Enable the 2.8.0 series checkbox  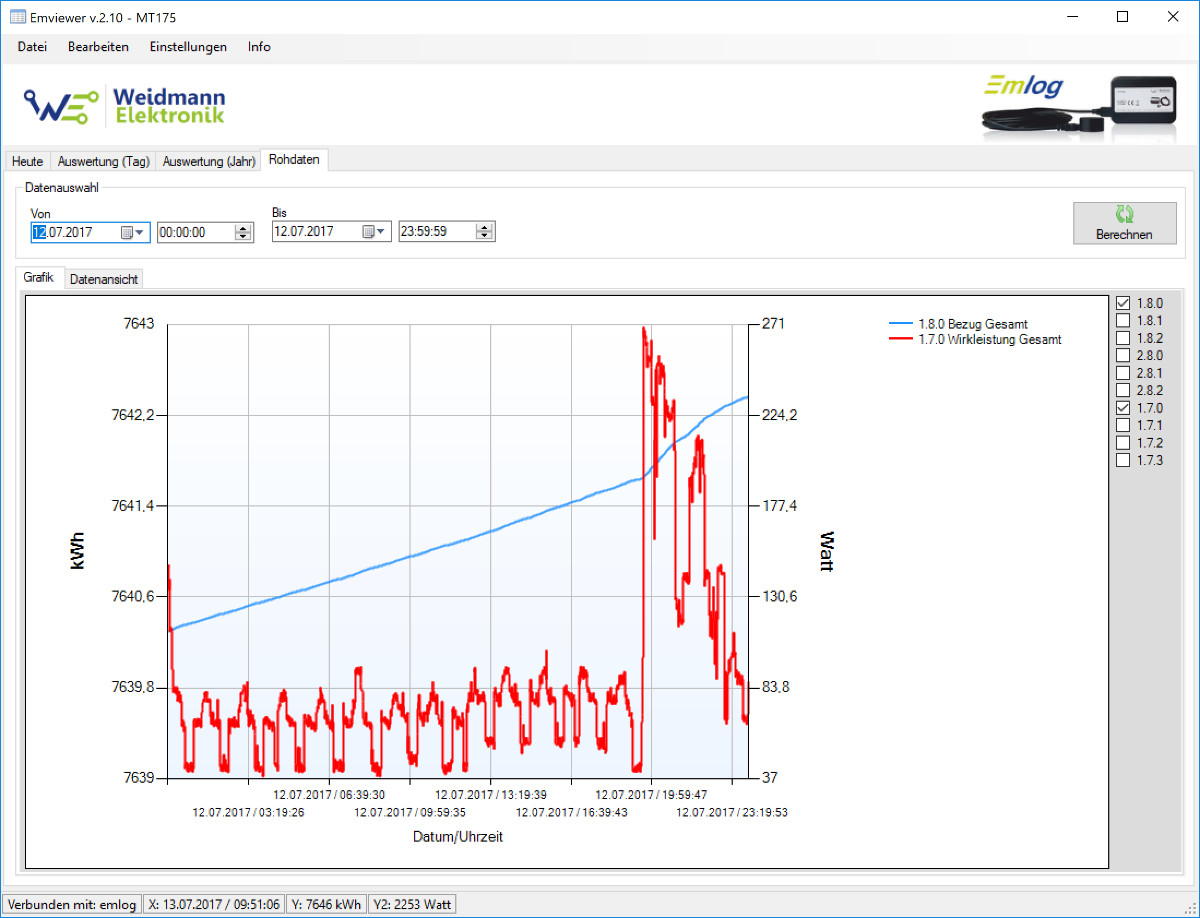tap(1123, 355)
